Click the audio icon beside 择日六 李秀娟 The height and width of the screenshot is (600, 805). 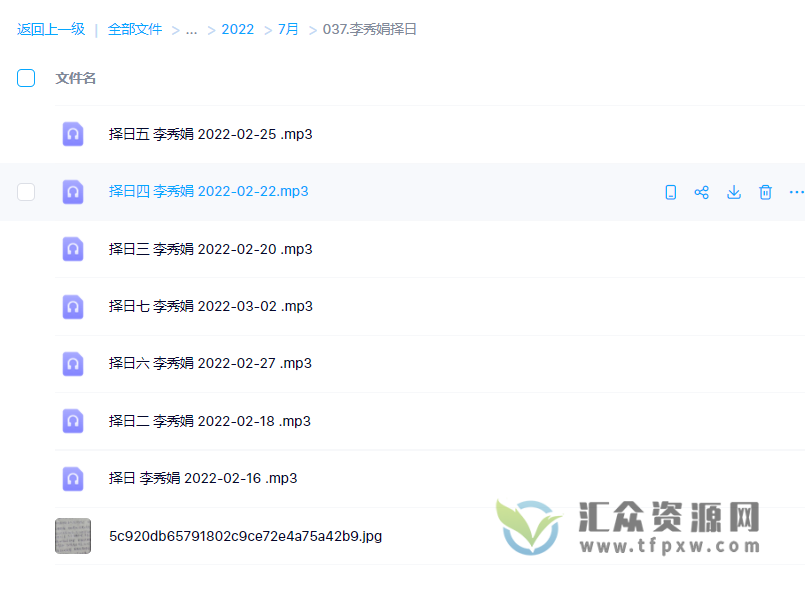pos(72,363)
